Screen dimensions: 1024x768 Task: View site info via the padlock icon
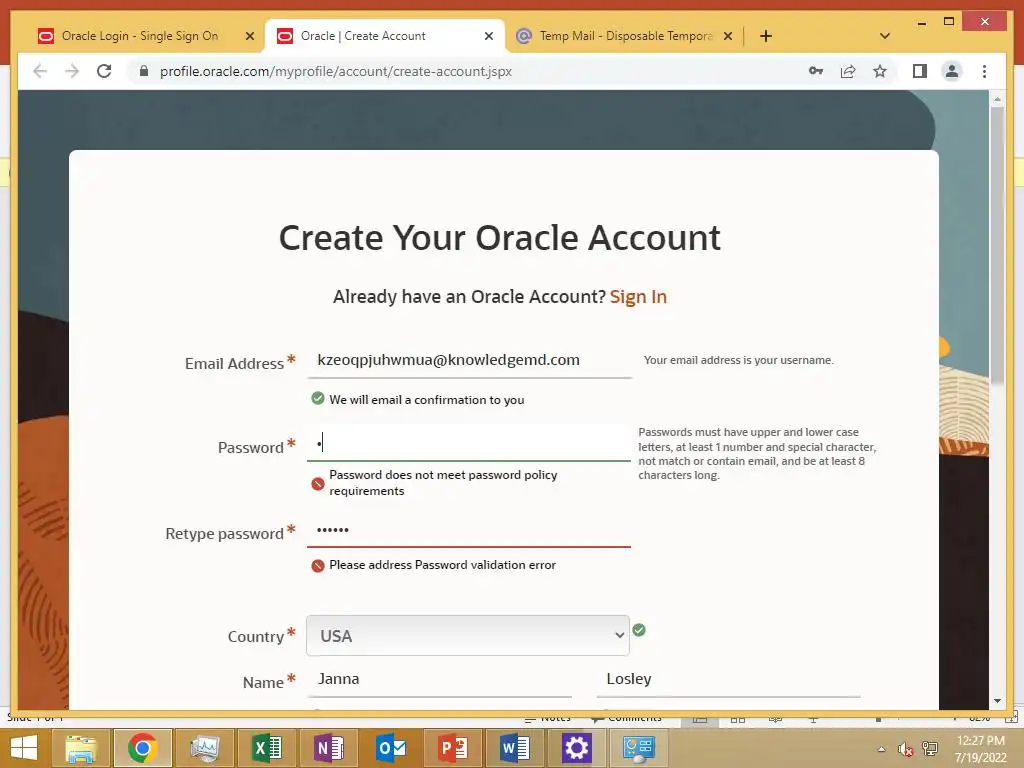[144, 71]
